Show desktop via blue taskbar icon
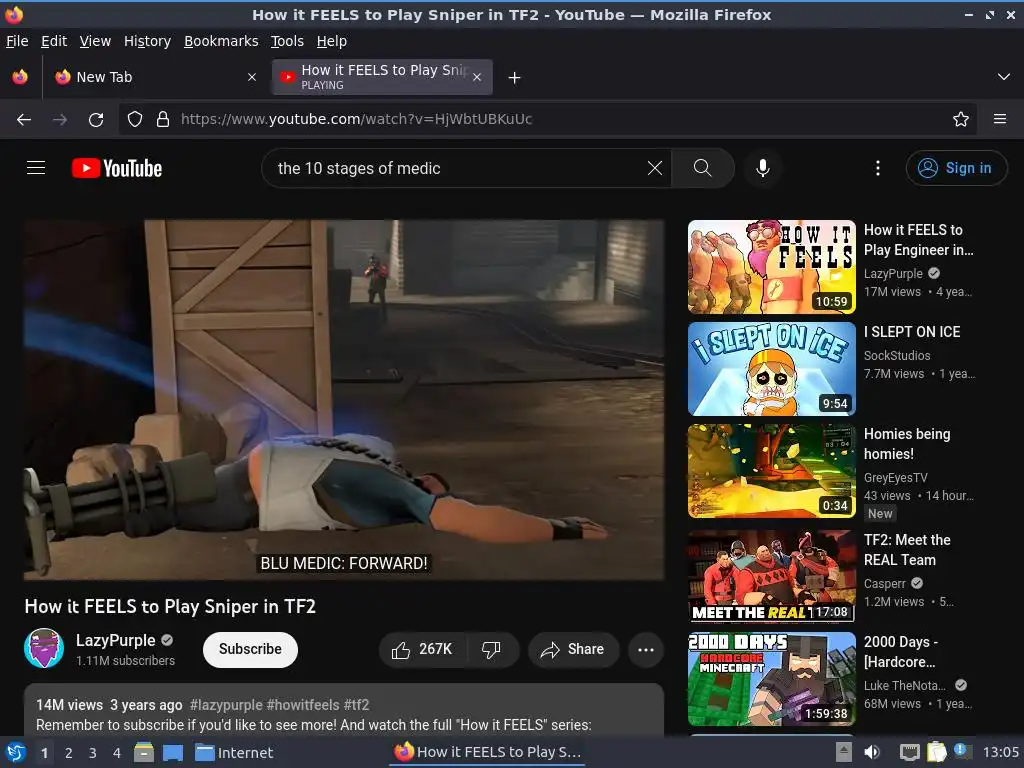 [x=173, y=753]
